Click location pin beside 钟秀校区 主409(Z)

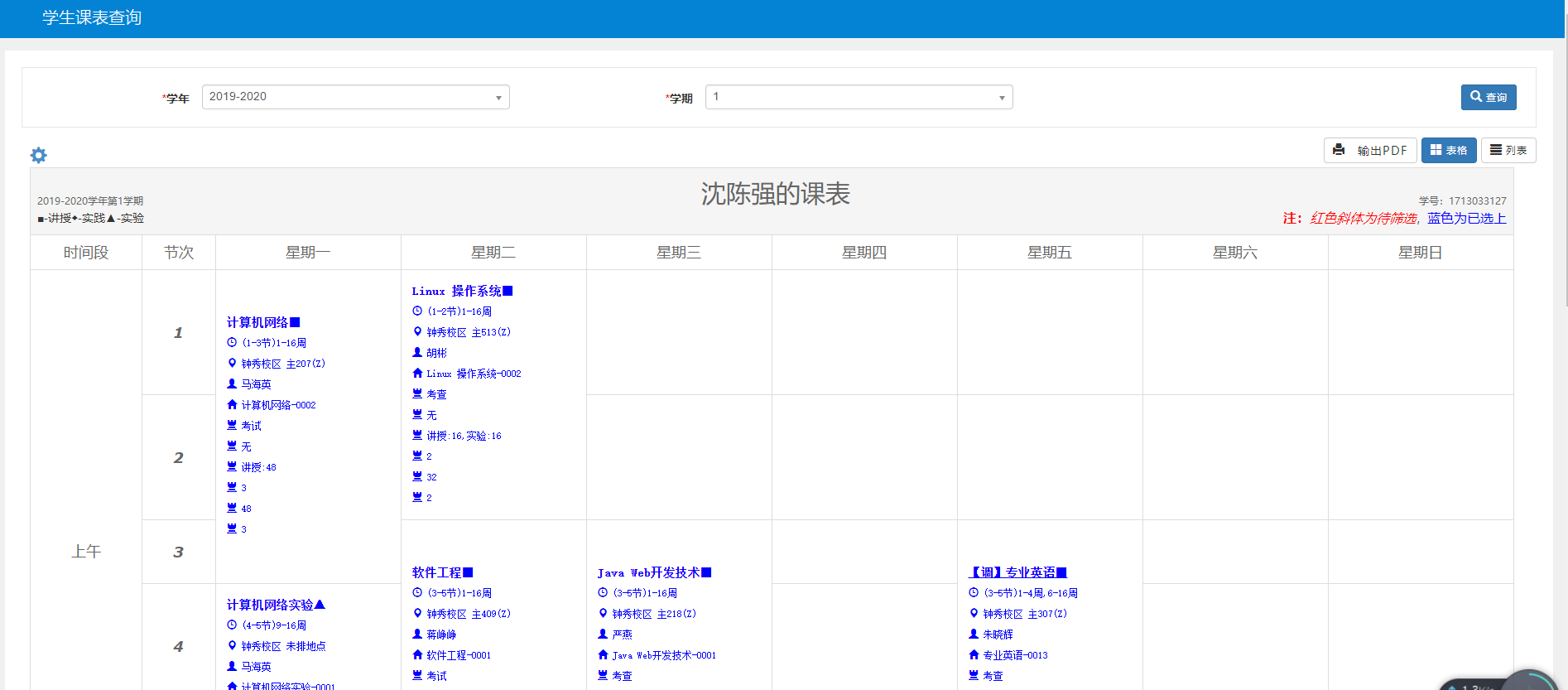point(417,613)
